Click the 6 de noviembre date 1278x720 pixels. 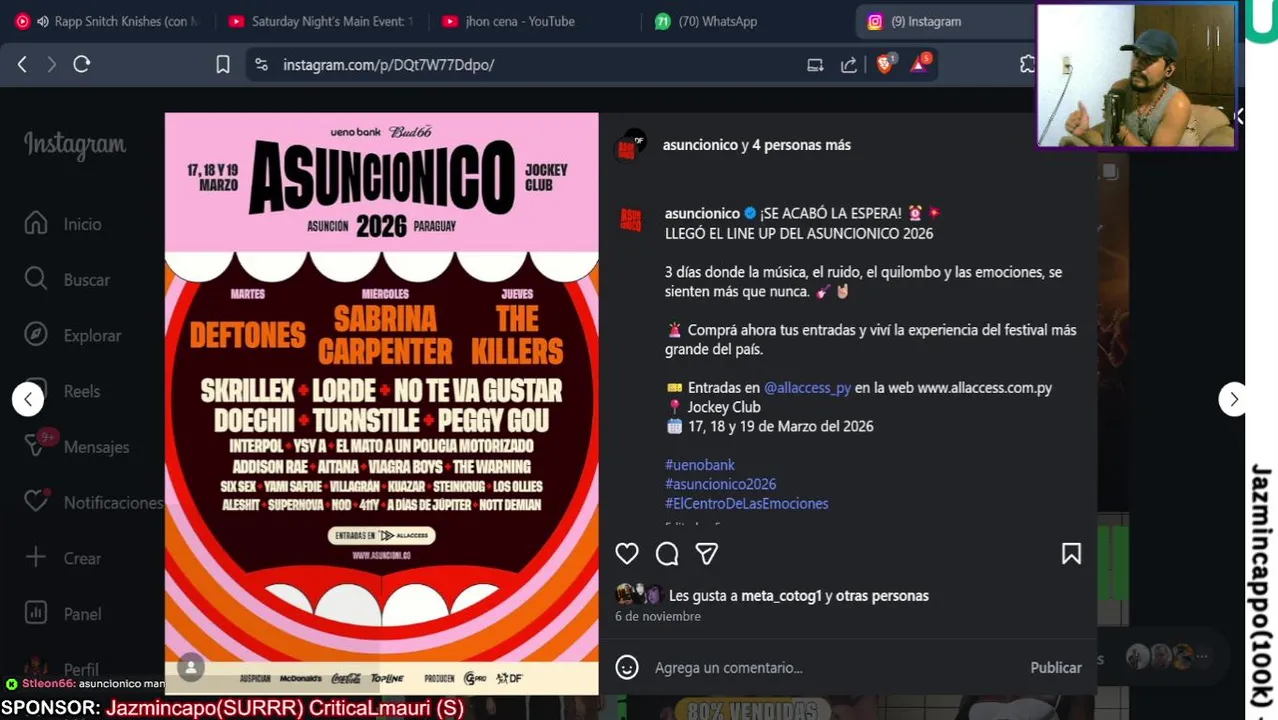(x=658, y=617)
